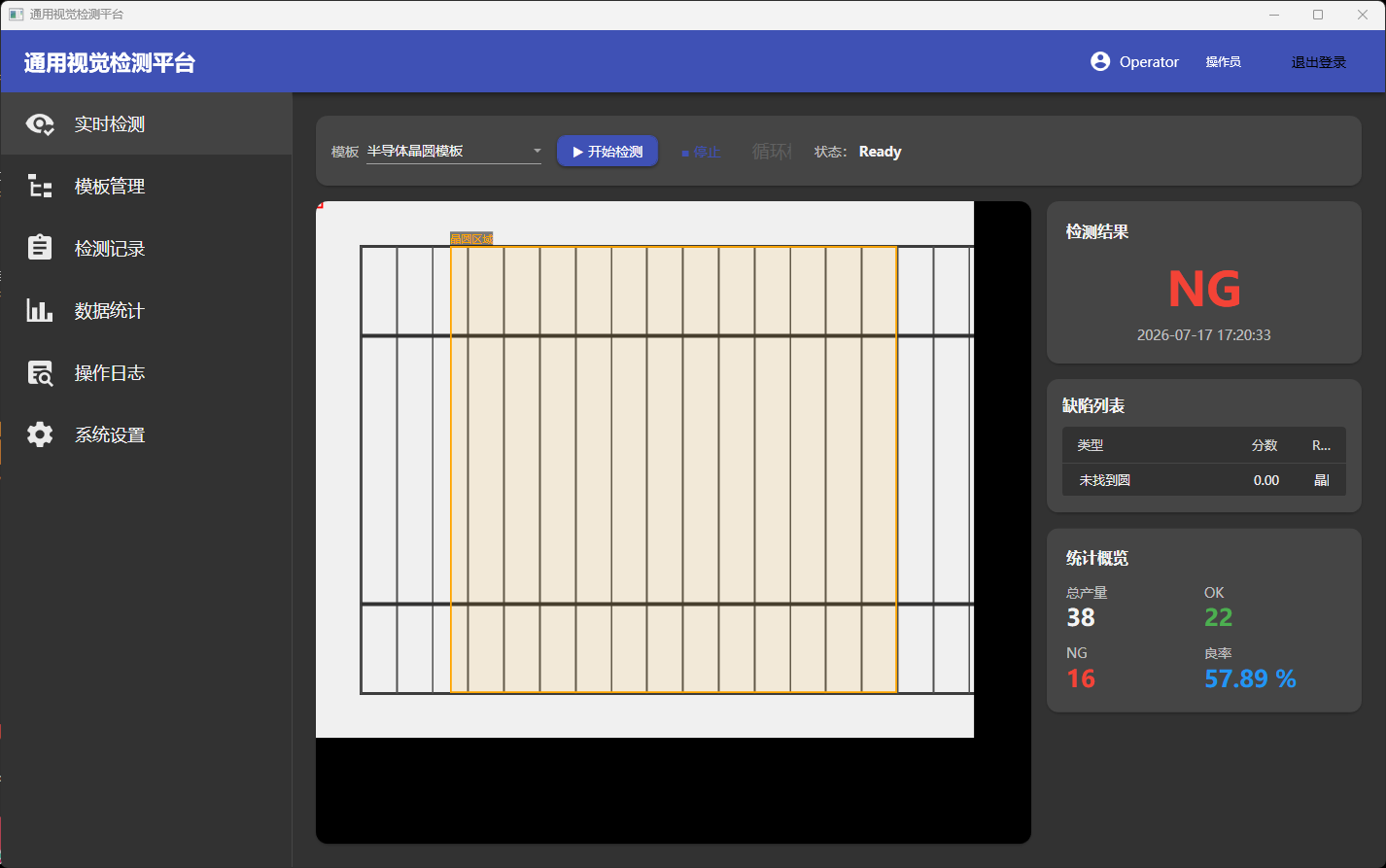Click the Operator username text
Image resolution: width=1386 pixels, height=868 pixels.
tap(1149, 62)
